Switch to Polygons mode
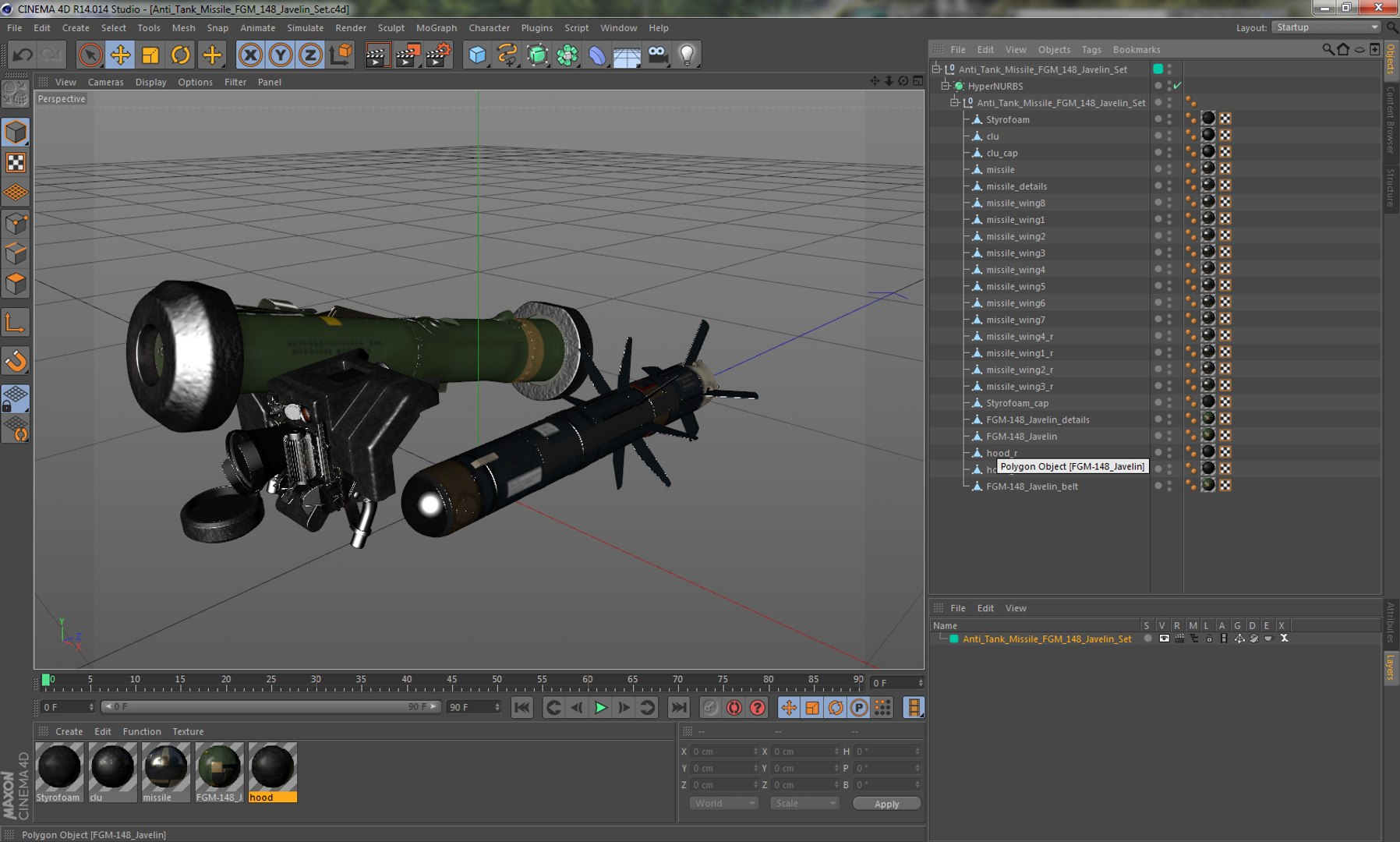The width and height of the screenshot is (1400, 842). [16, 284]
